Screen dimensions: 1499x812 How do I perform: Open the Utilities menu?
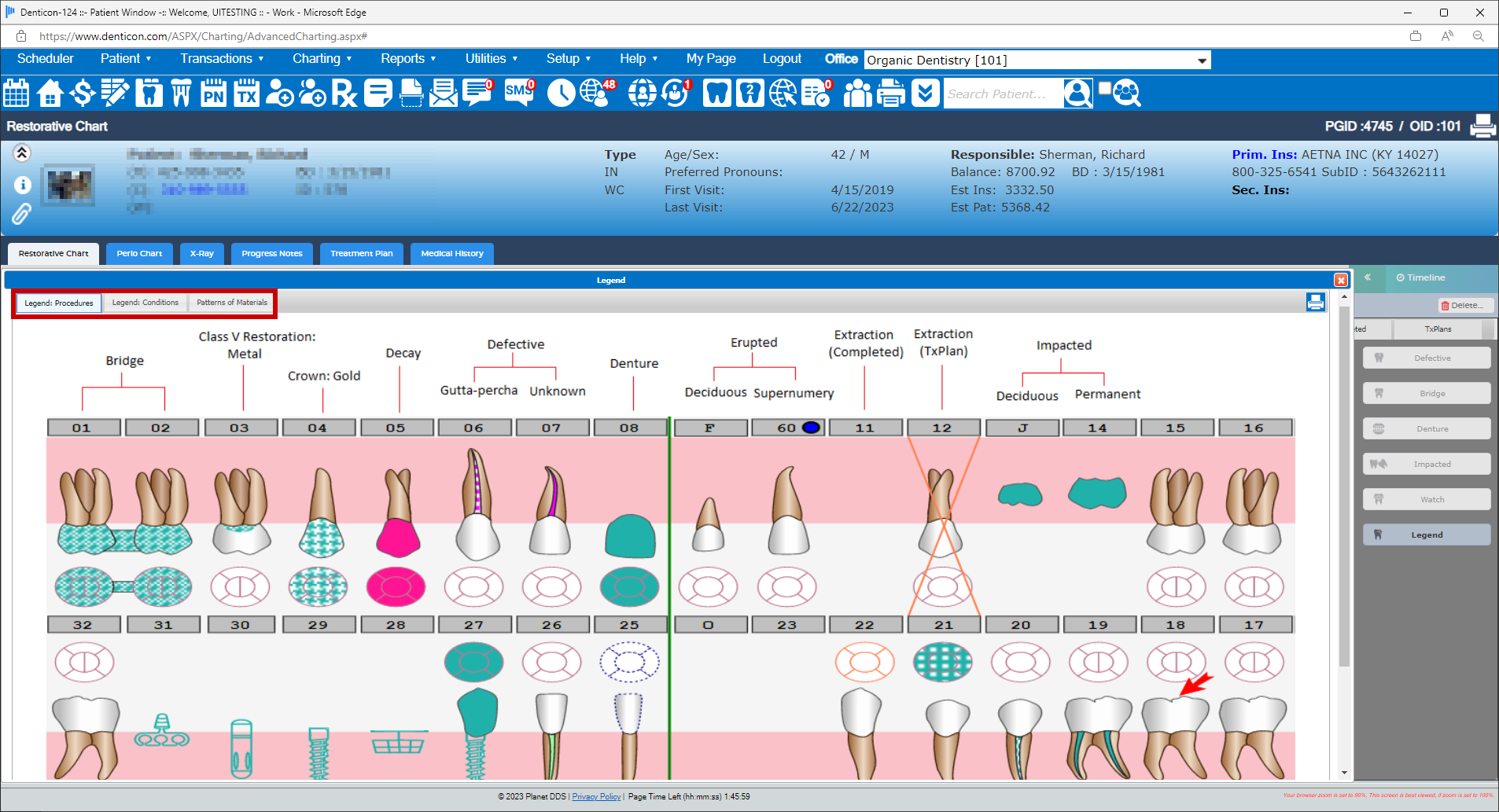click(x=491, y=58)
